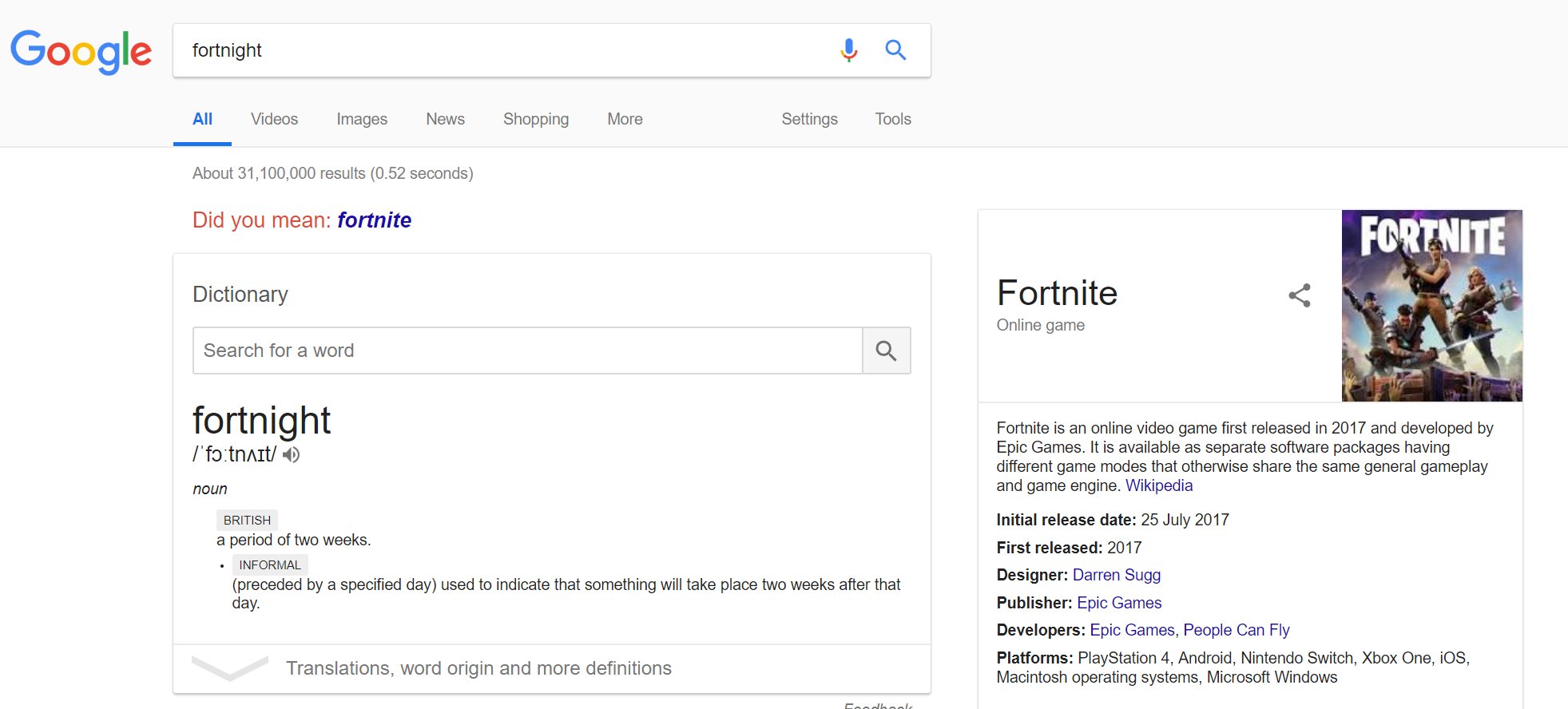Screen dimensions: 1568x709
Task: Click the Dictionary heading
Action: [240, 295]
